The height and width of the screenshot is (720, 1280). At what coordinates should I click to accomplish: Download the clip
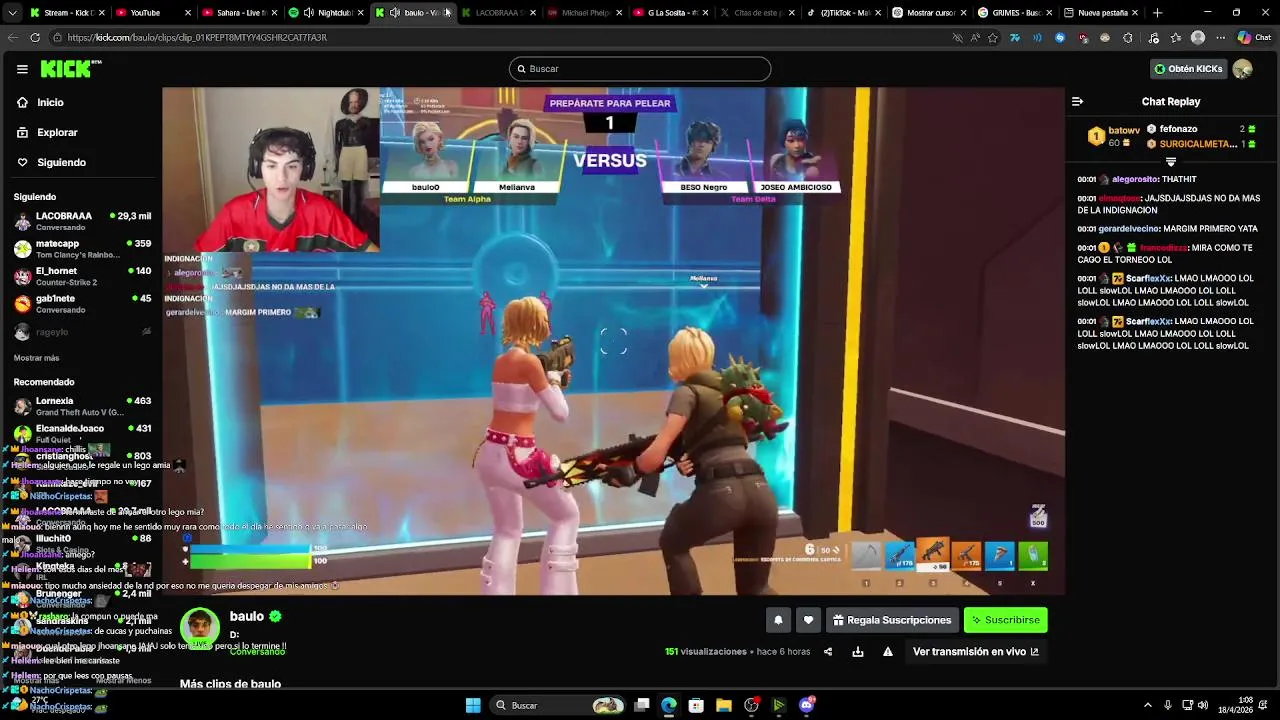(857, 652)
